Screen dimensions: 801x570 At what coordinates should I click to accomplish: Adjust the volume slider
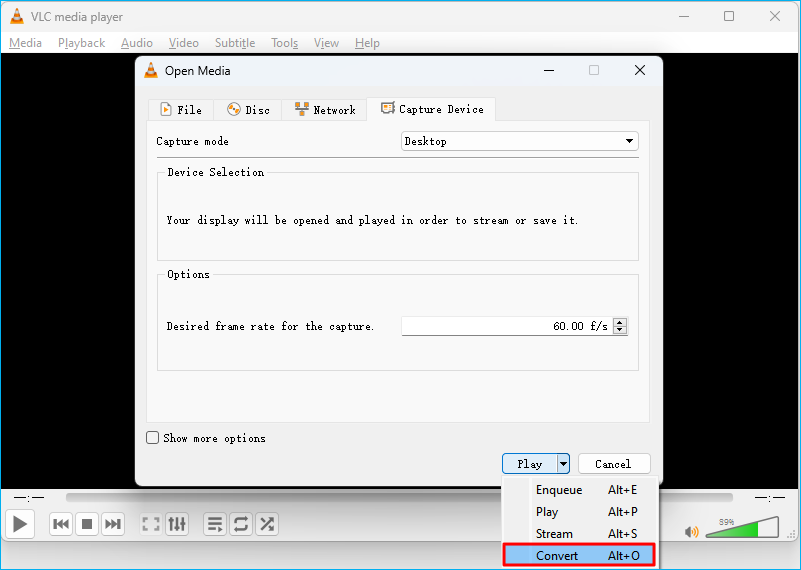742,528
